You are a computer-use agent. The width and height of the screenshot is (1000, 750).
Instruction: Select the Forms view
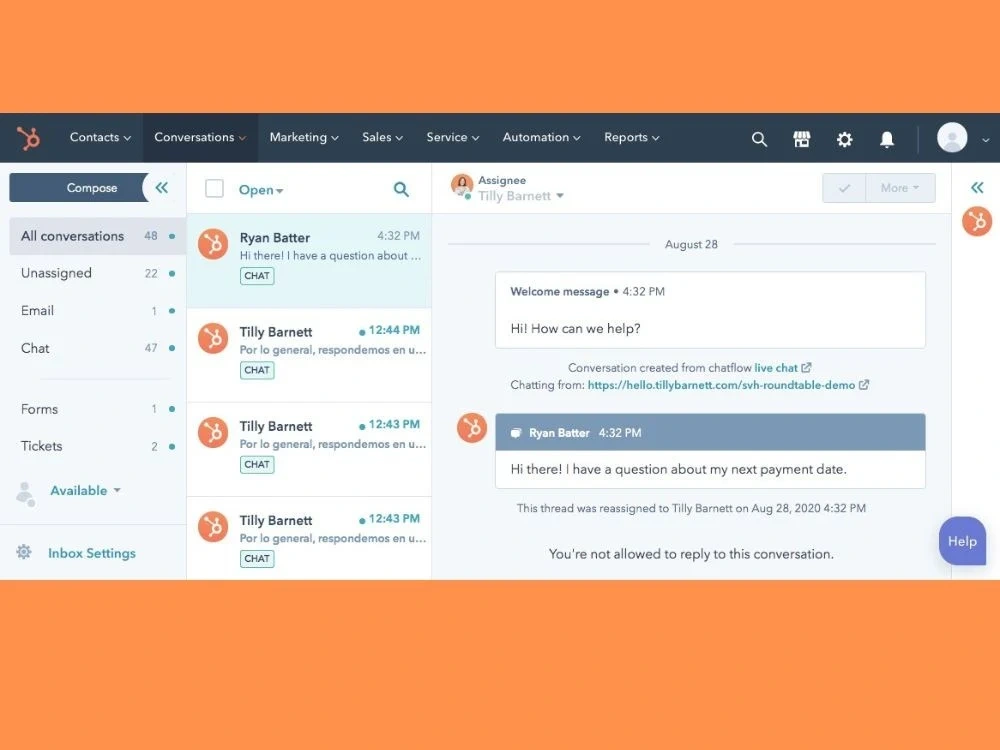(98, 409)
